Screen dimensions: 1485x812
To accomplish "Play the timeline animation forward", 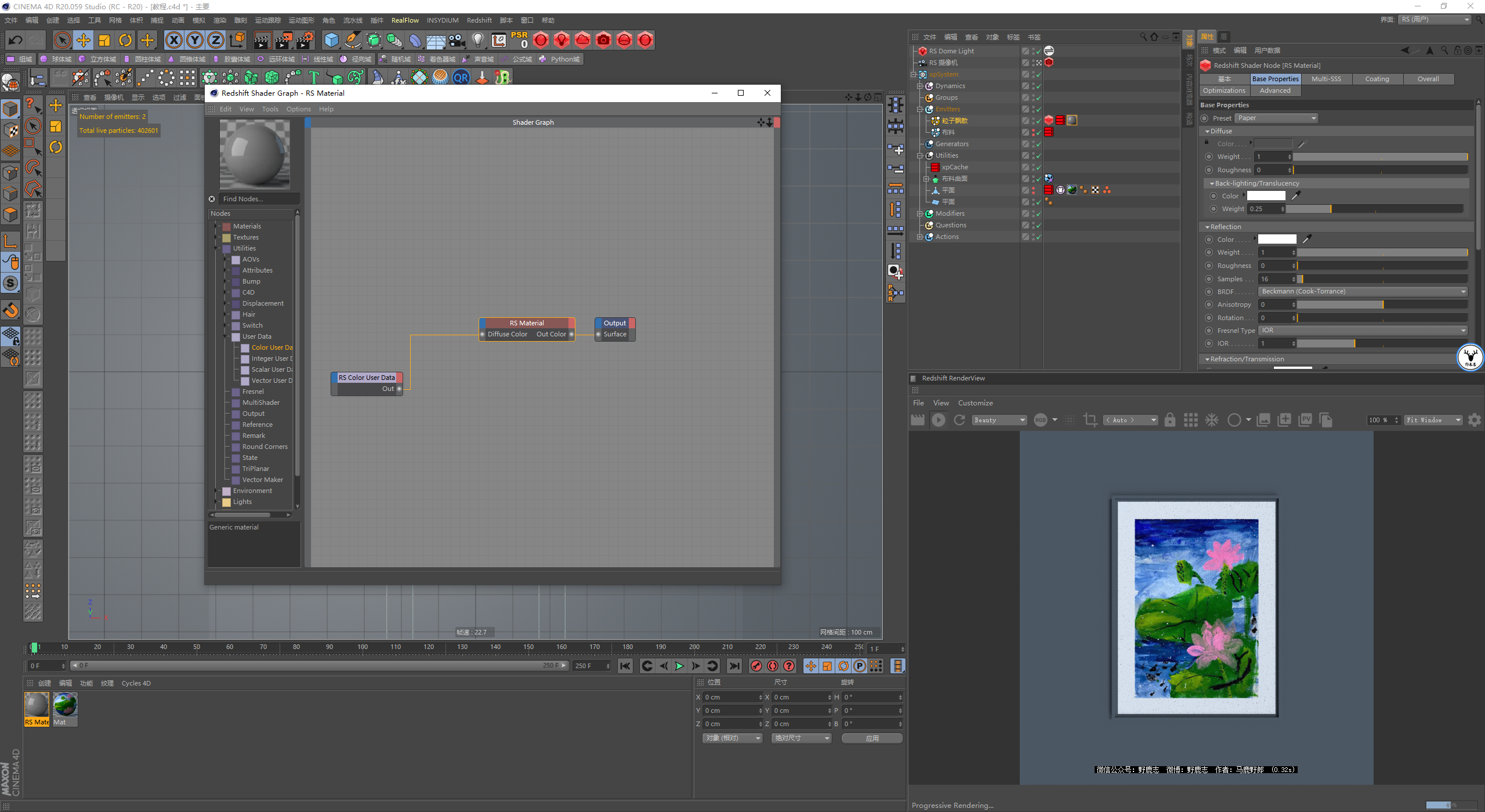I will pos(679,666).
